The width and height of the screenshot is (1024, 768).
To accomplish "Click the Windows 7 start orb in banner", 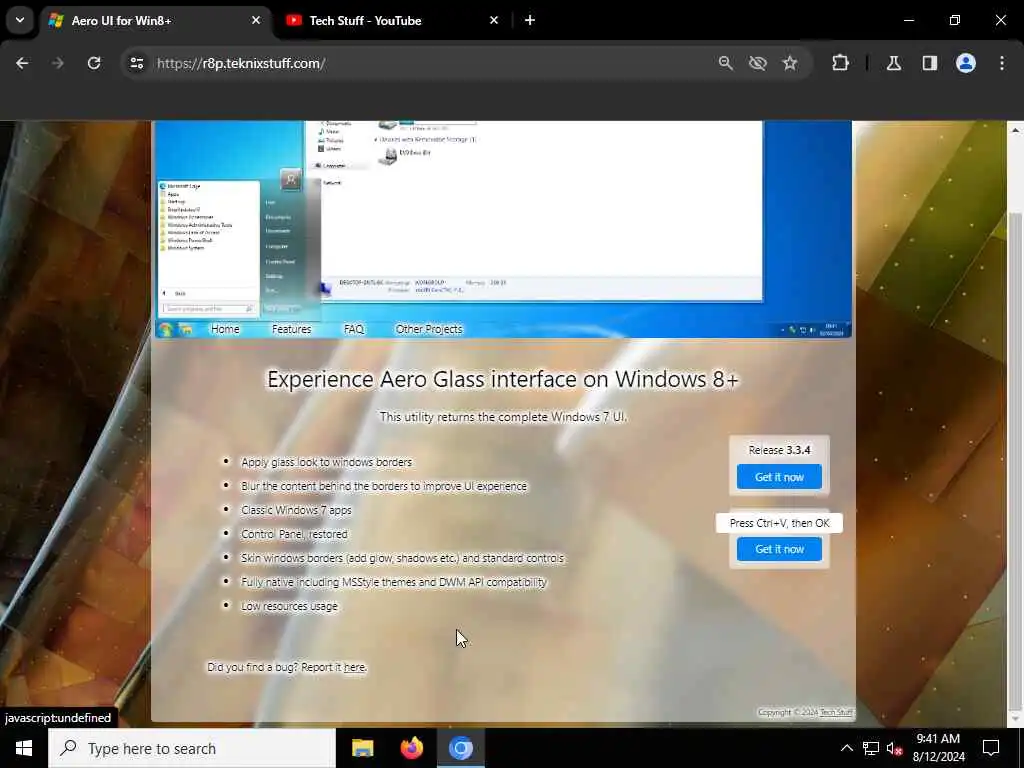I will click(x=166, y=329).
